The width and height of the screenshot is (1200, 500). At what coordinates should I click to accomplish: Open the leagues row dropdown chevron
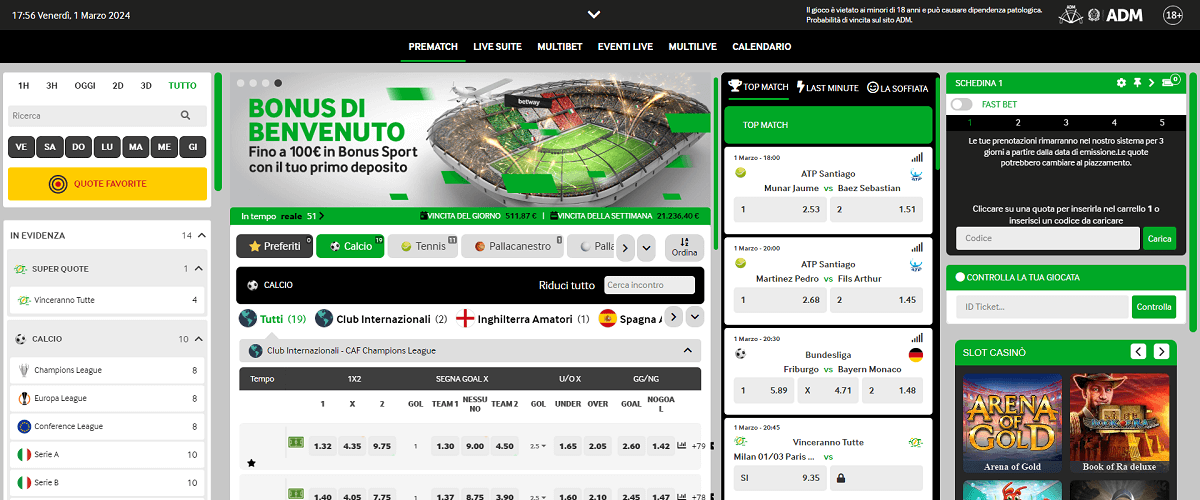click(695, 317)
